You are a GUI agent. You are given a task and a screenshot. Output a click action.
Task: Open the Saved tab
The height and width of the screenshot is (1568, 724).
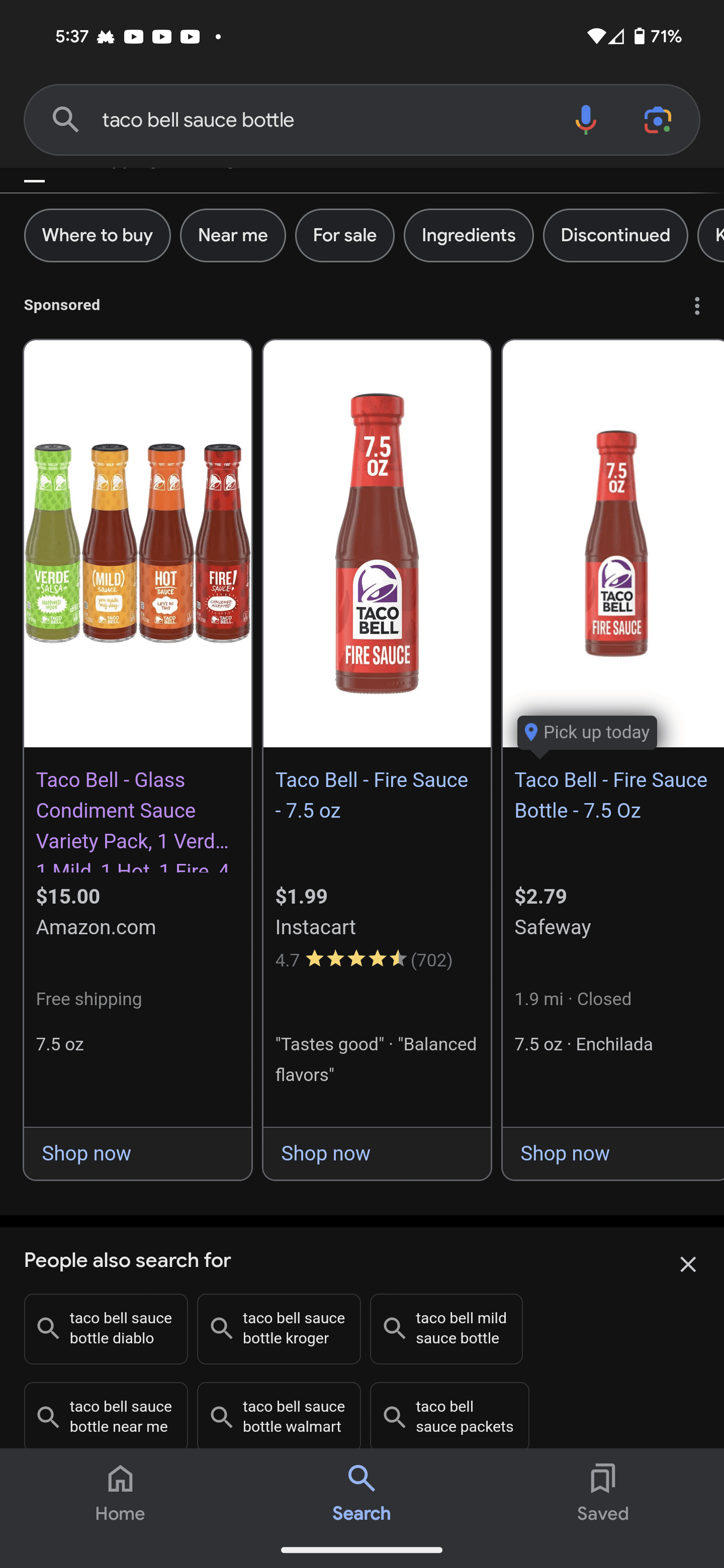coord(602,1493)
